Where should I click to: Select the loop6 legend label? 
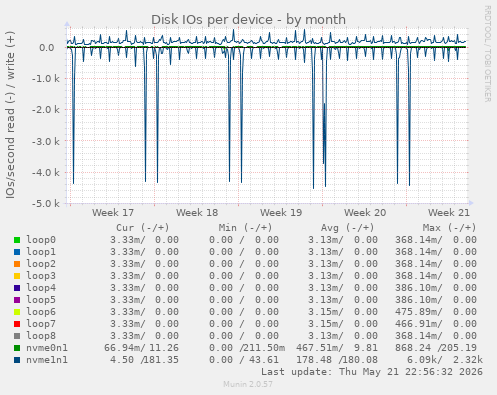(41, 312)
